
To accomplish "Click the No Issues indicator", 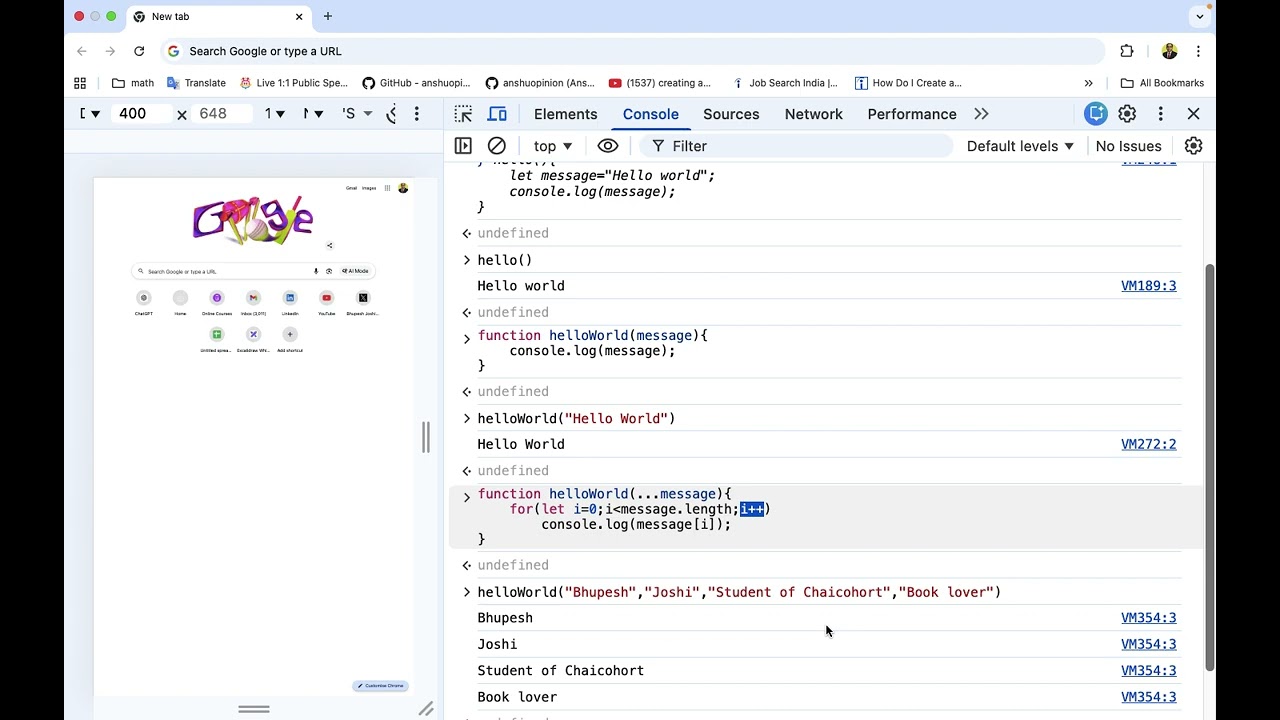I will pyautogui.click(x=1128, y=146).
